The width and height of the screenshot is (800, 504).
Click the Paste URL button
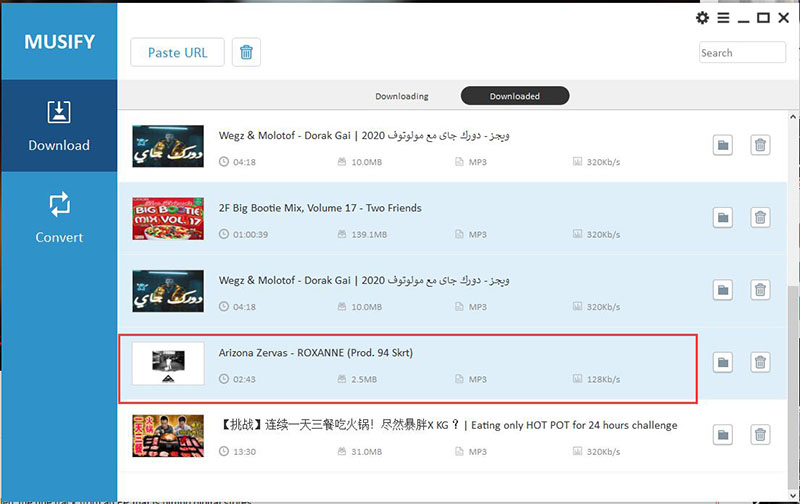pos(177,53)
